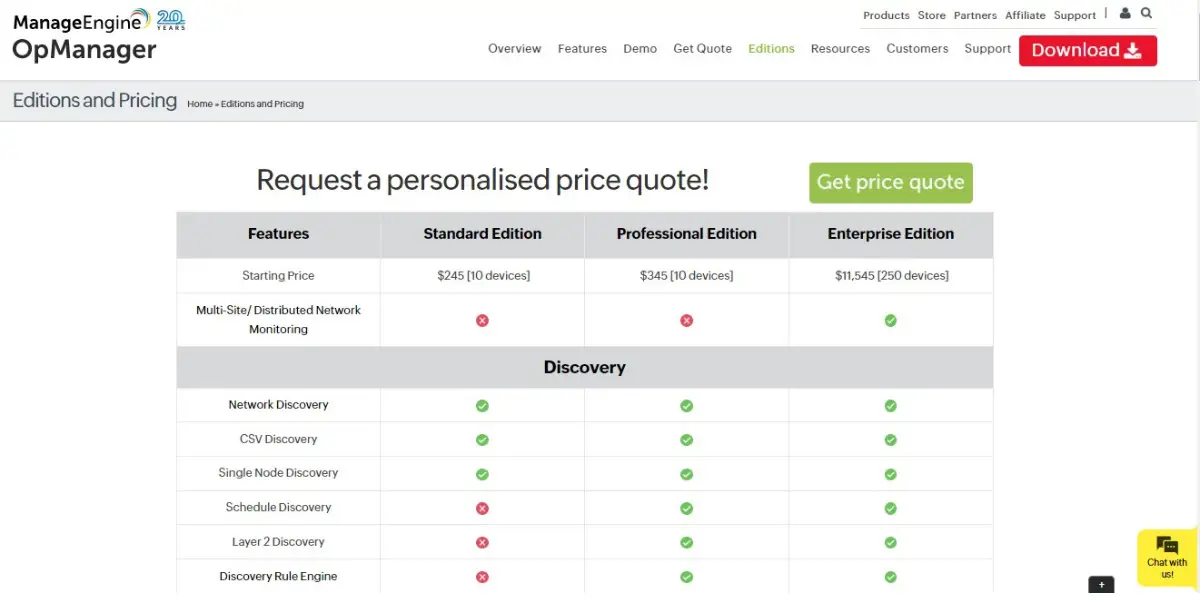Click Enterprise Edition check for Discovery Rule Engine

tap(890, 577)
